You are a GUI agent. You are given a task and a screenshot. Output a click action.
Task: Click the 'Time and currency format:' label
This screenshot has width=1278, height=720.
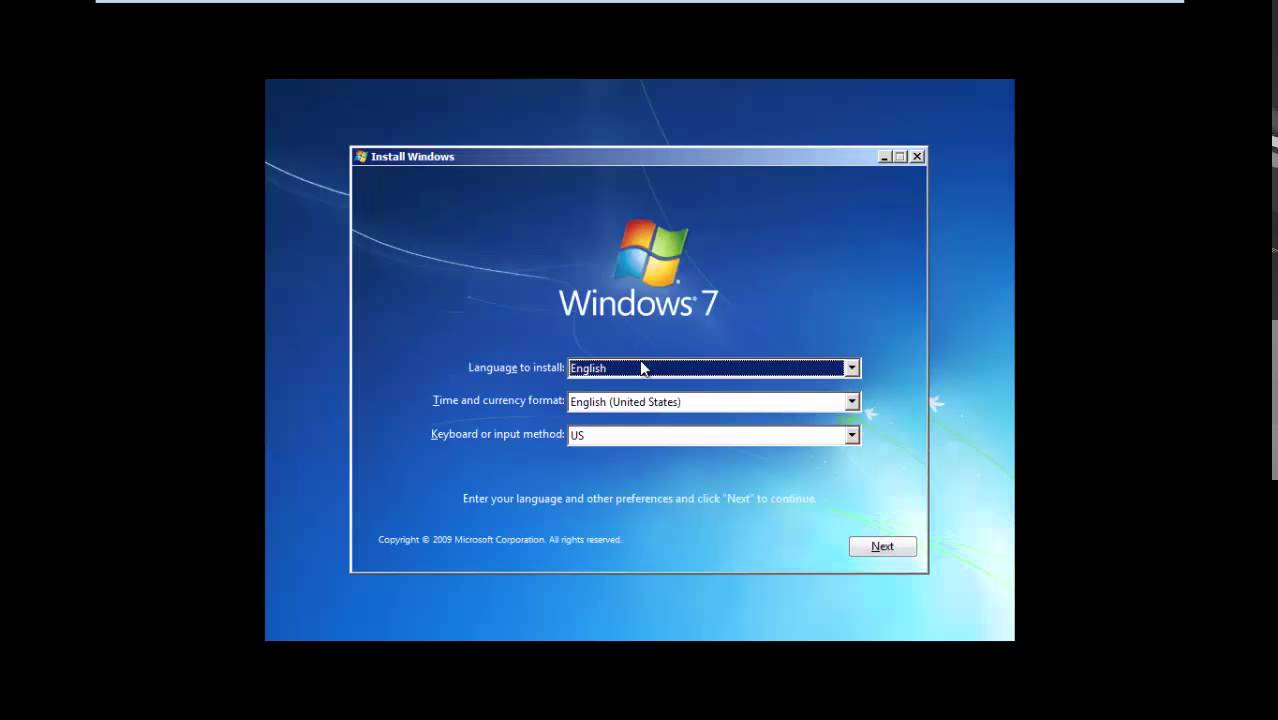pyautogui.click(x=498, y=401)
